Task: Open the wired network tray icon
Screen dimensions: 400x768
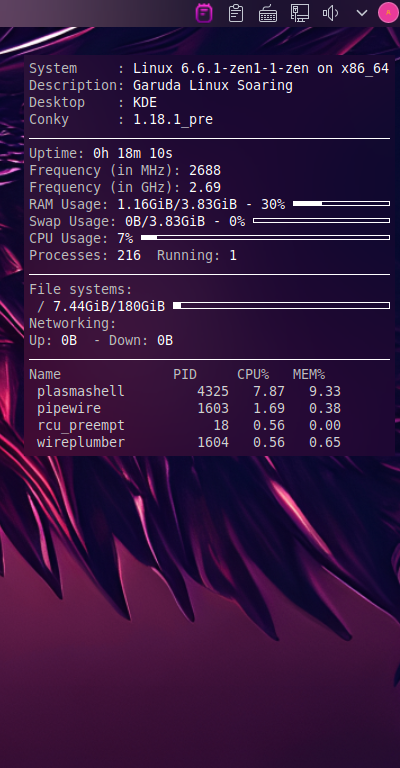Action: tap(299, 13)
